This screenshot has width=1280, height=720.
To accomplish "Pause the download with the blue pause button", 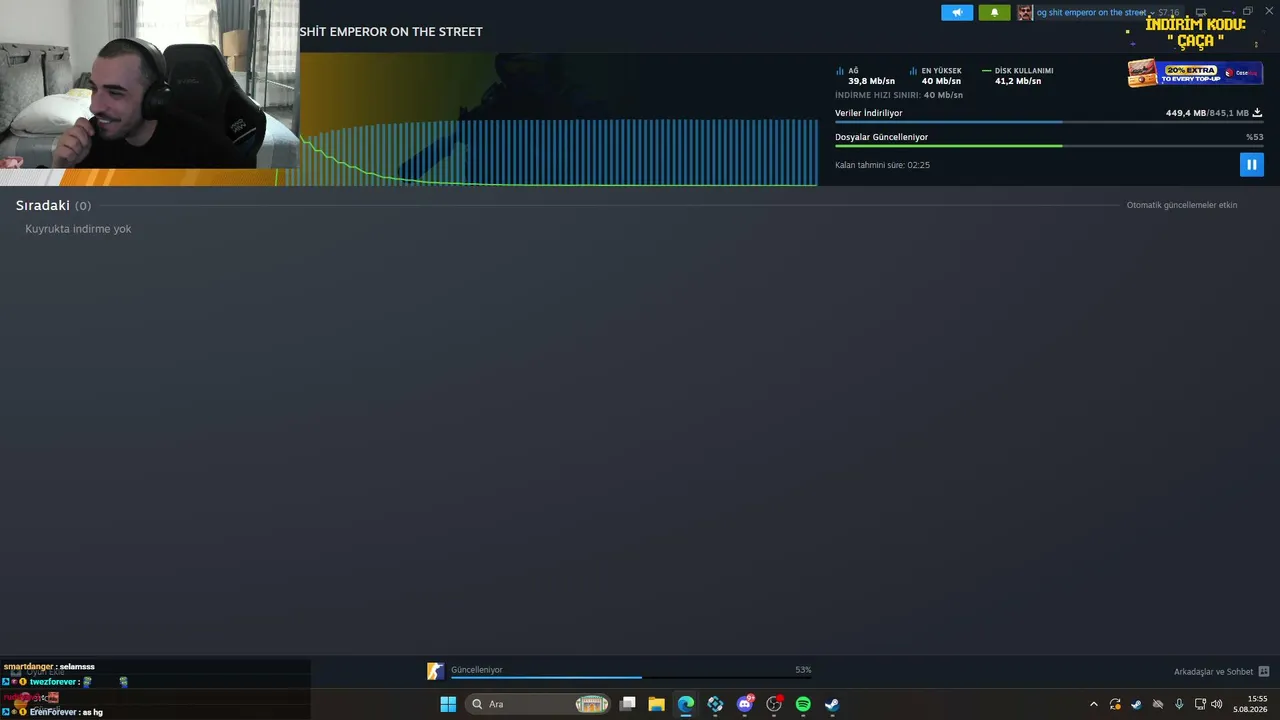I will coord(1251,164).
